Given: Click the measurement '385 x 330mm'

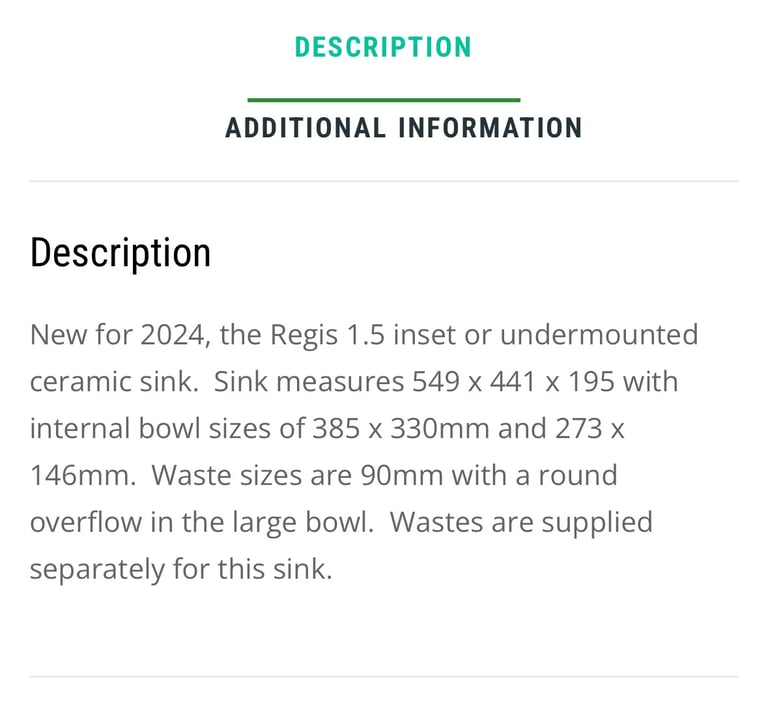Looking at the screenshot, I should click(401, 428).
